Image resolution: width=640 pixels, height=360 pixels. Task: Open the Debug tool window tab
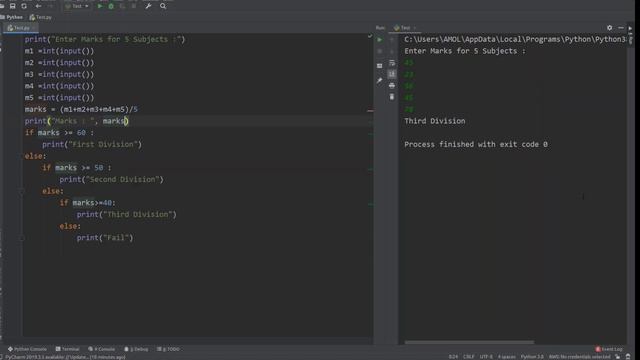pyautogui.click(x=136, y=349)
